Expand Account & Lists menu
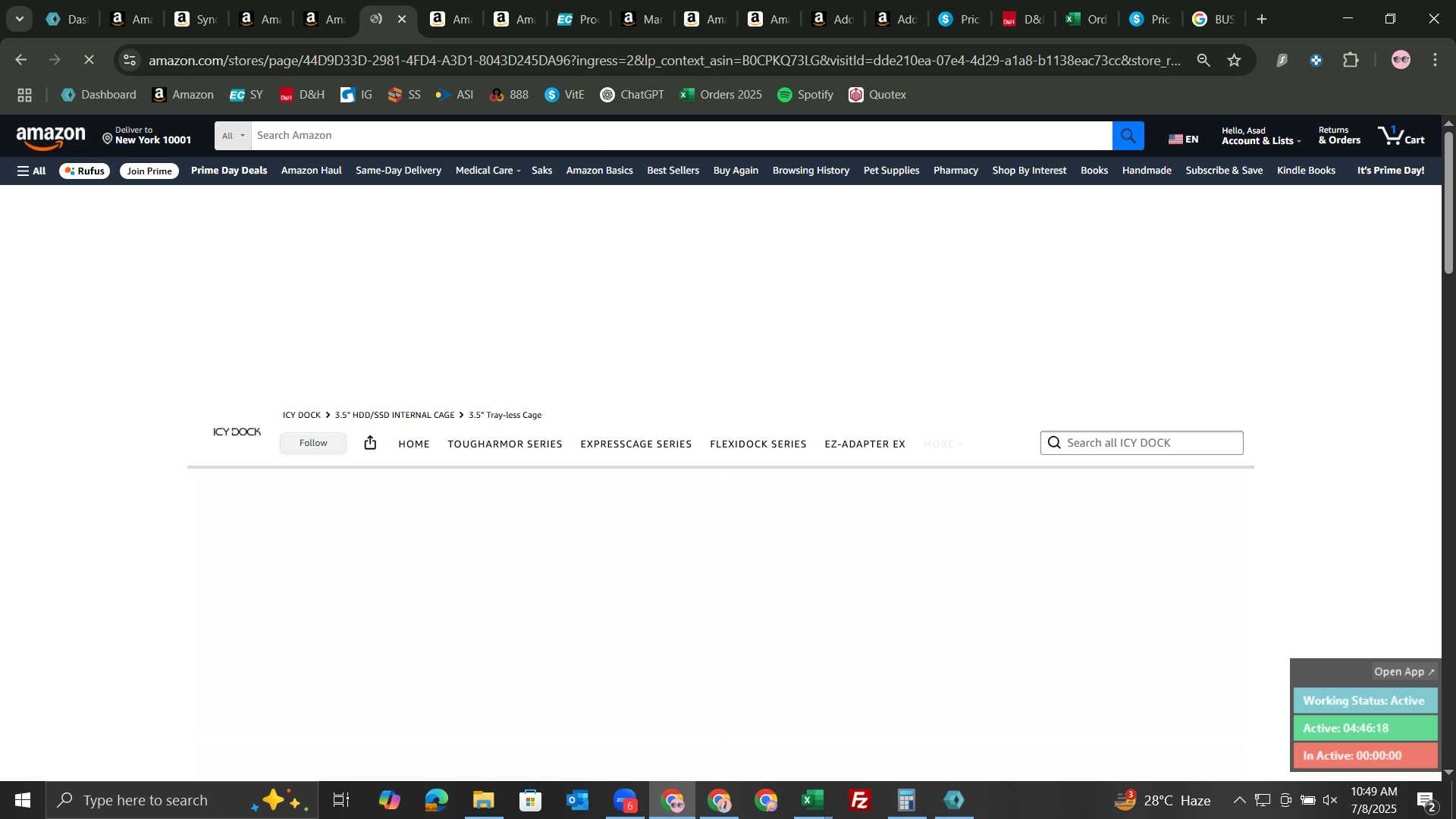This screenshot has height=819, width=1456. coord(1260,136)
